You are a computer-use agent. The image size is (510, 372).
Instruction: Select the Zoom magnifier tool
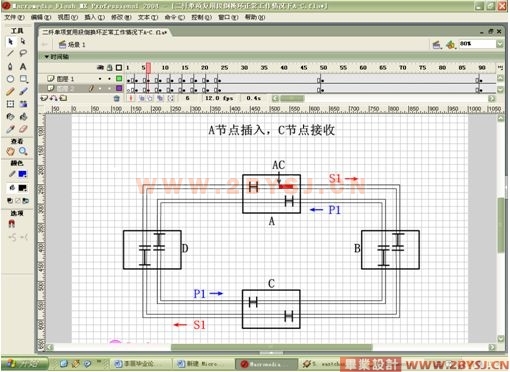coord(23,151)
